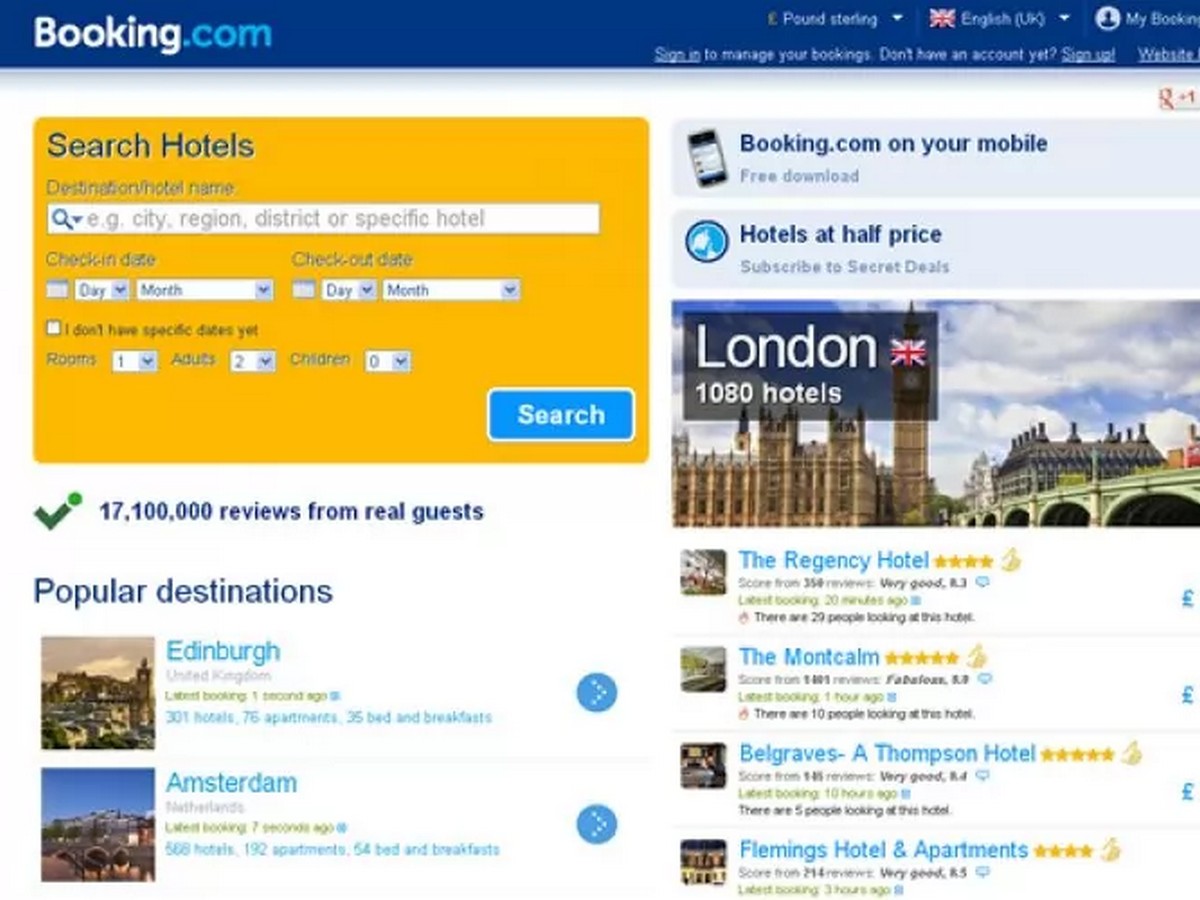1200x900 pixels.
Task: Click the blue arrow next to Edinburgh
Action: pyautogui.click(x=597, y=692)
